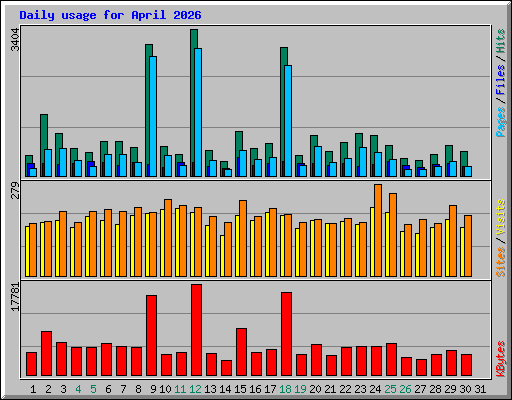This screenshot has height=400, width=512.
Task: Click the Visits legend label
Action: point(501,218)
